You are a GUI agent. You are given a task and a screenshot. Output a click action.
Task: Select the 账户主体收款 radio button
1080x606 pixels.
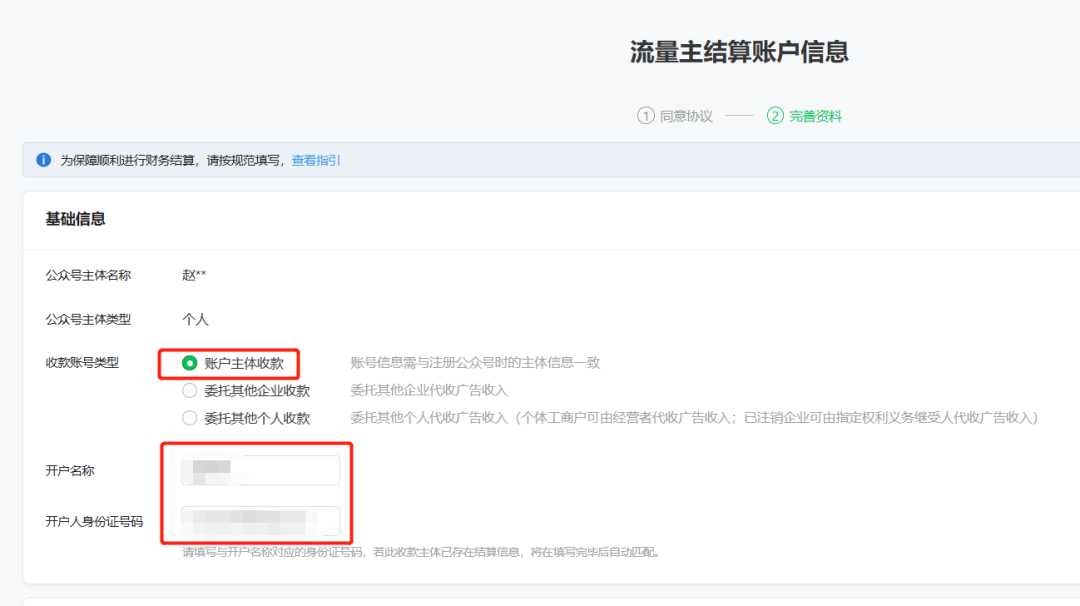click(x=190, y=363)
